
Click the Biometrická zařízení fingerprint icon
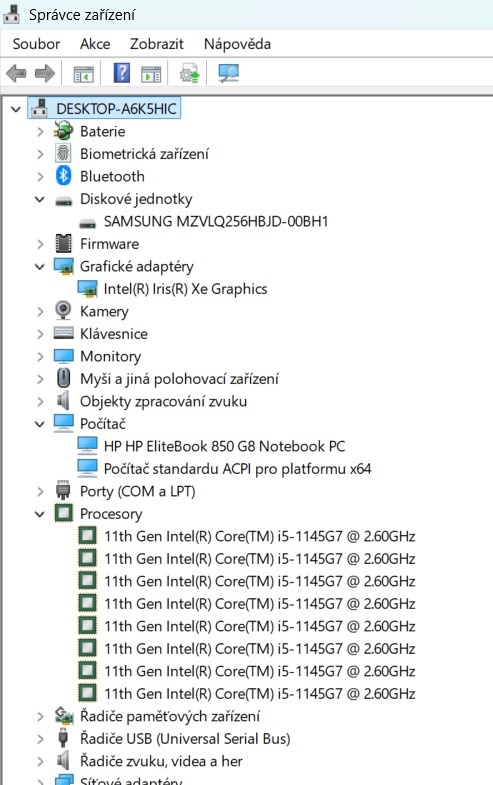[x=63, y=154]
